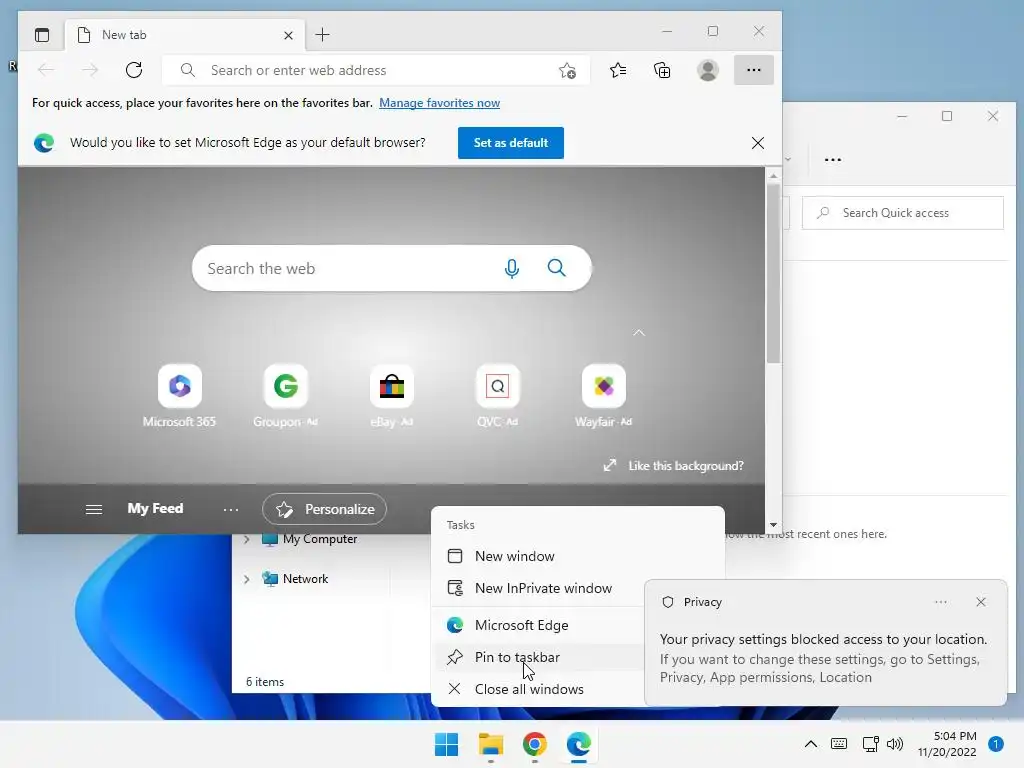The height and width of the screenshot is (768, 1024).
Task: Click Set as default button
Action: (x=511, y=143)
